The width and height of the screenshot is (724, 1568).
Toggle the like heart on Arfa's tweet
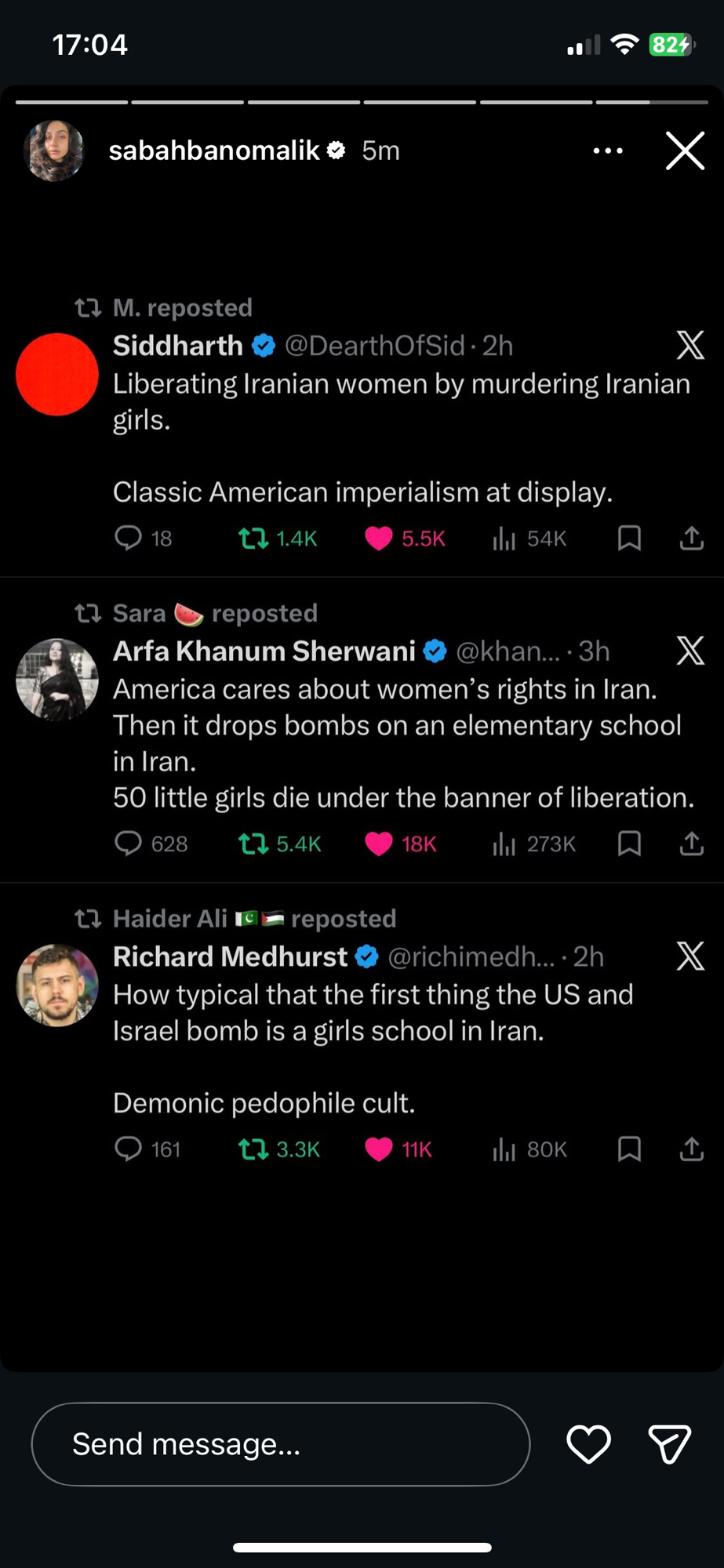[x=378, y=844]
